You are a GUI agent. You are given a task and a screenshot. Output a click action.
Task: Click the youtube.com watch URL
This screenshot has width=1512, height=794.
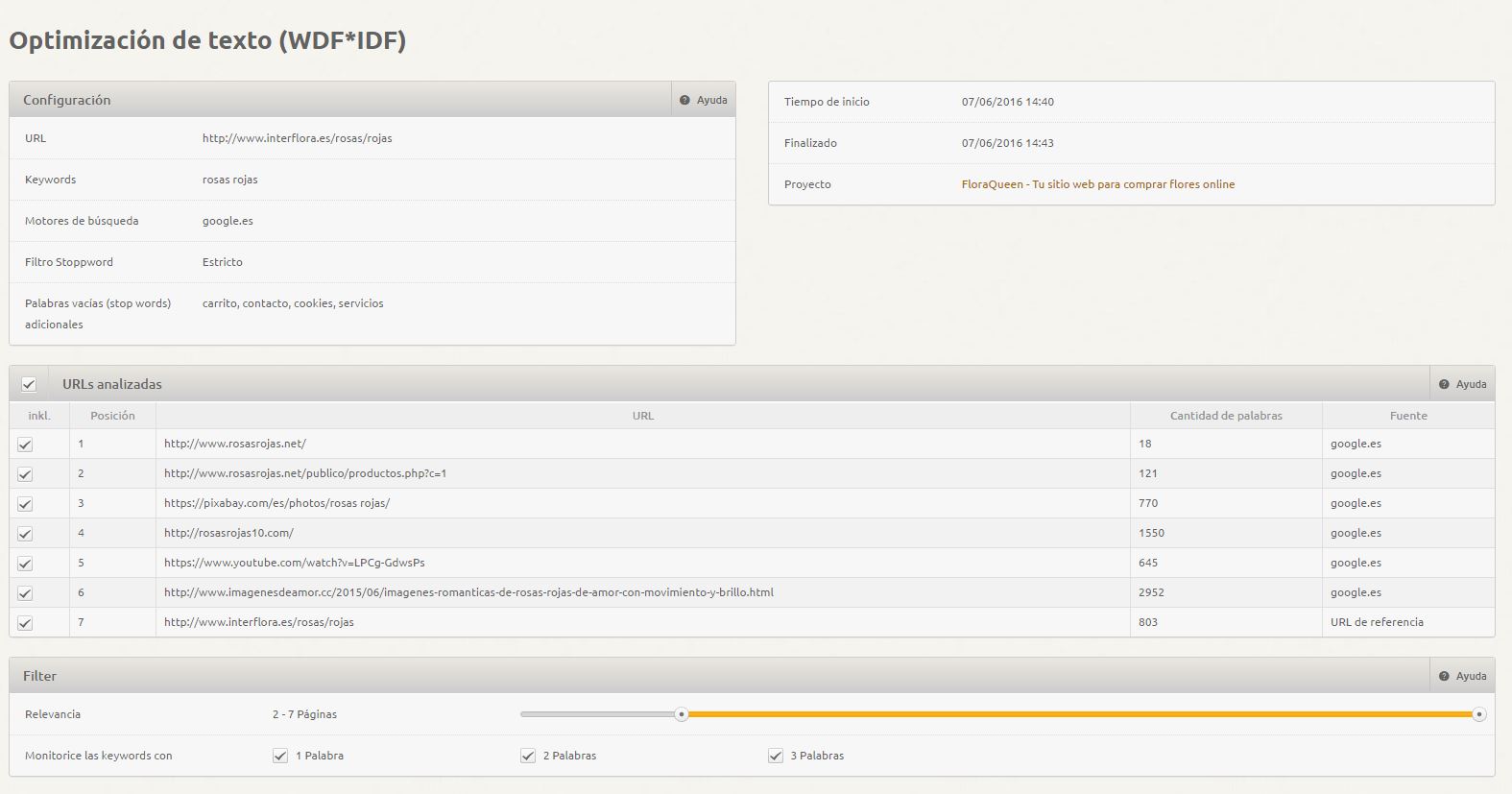point(295,563)
